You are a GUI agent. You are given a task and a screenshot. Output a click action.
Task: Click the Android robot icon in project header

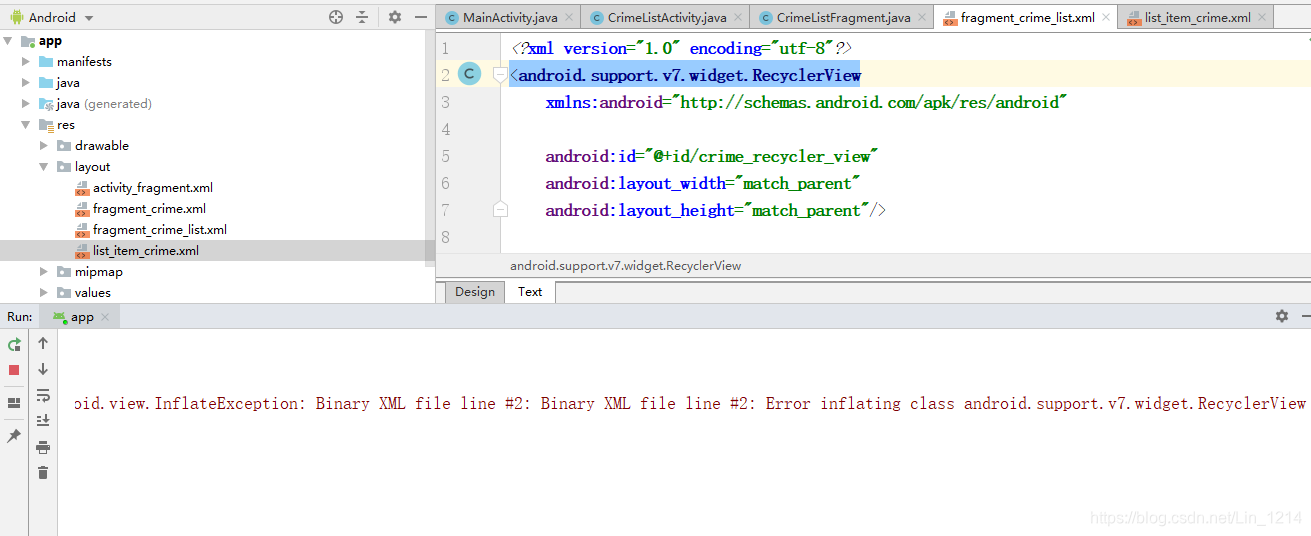pos(17,17)
